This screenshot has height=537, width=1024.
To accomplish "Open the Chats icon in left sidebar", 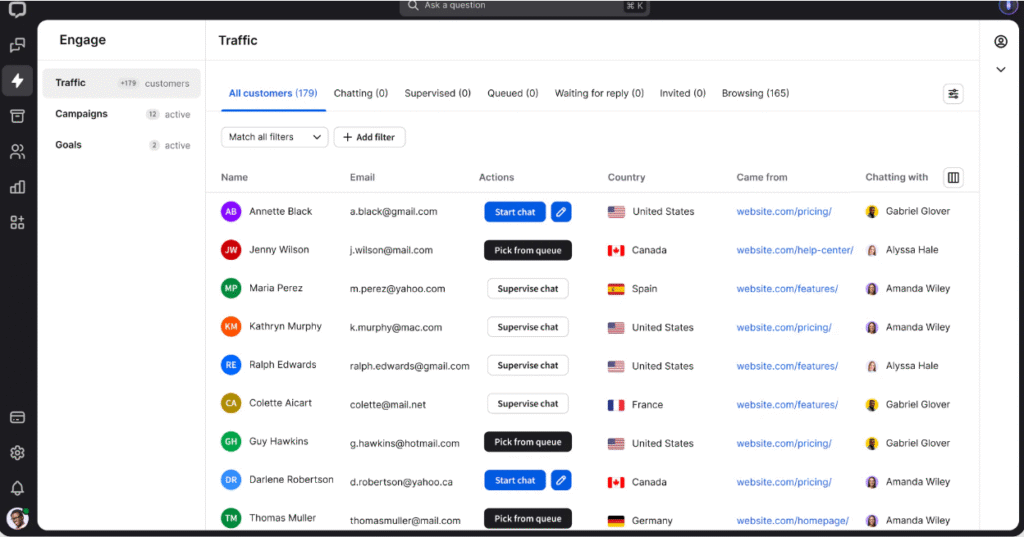I will pyautogui.click(x=17, y=45).
